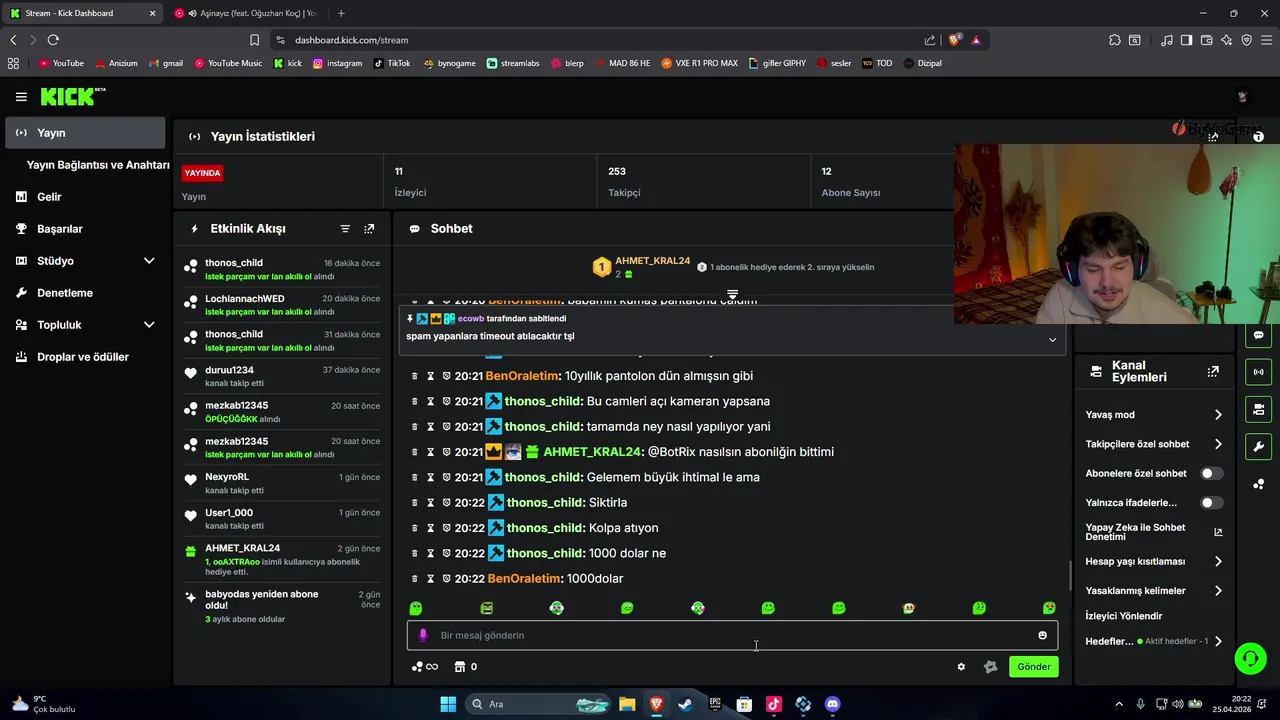Open the wrench moderation icon in right sidebar
The width and height of the screenshot is (1280, 720).
[1259, 446]
